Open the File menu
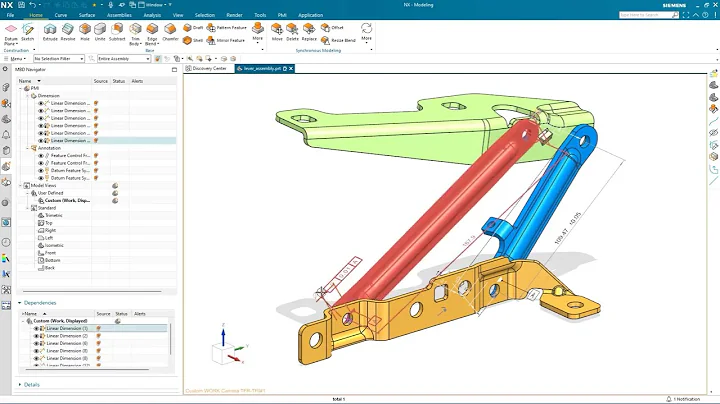720x404 pixels. 10,15
